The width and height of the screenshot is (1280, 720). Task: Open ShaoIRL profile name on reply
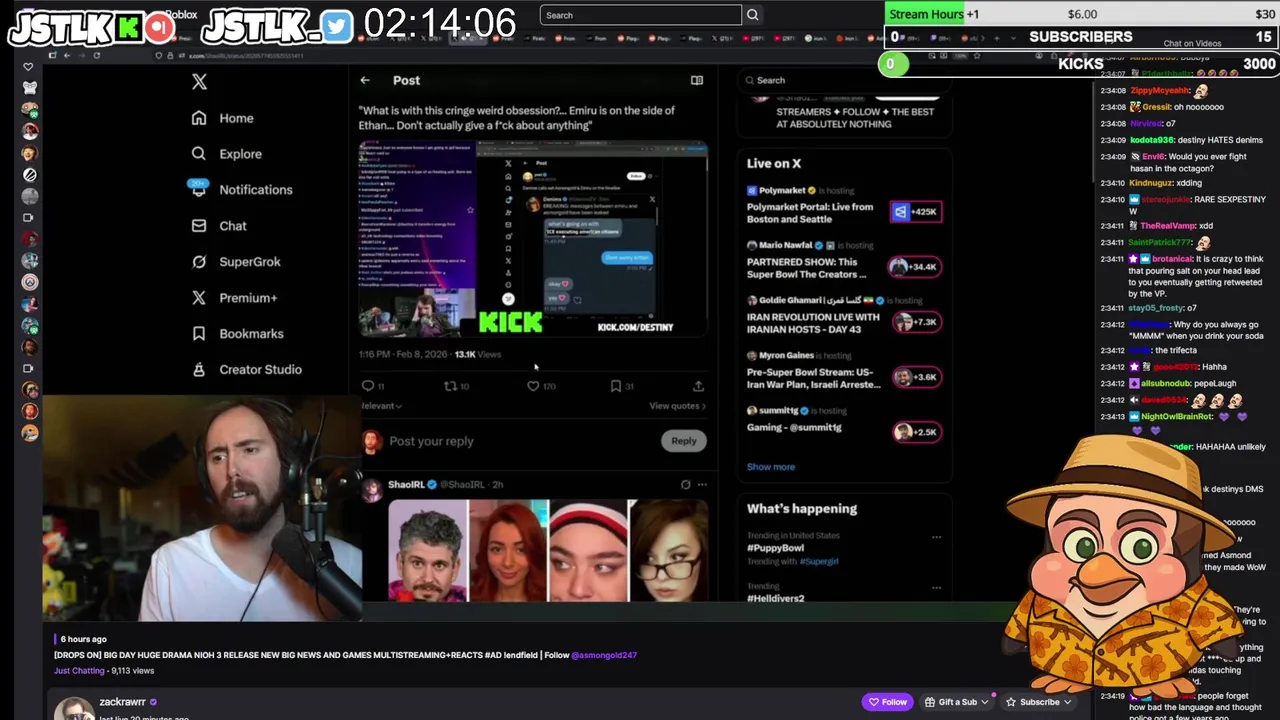click(x=406, y=485)
